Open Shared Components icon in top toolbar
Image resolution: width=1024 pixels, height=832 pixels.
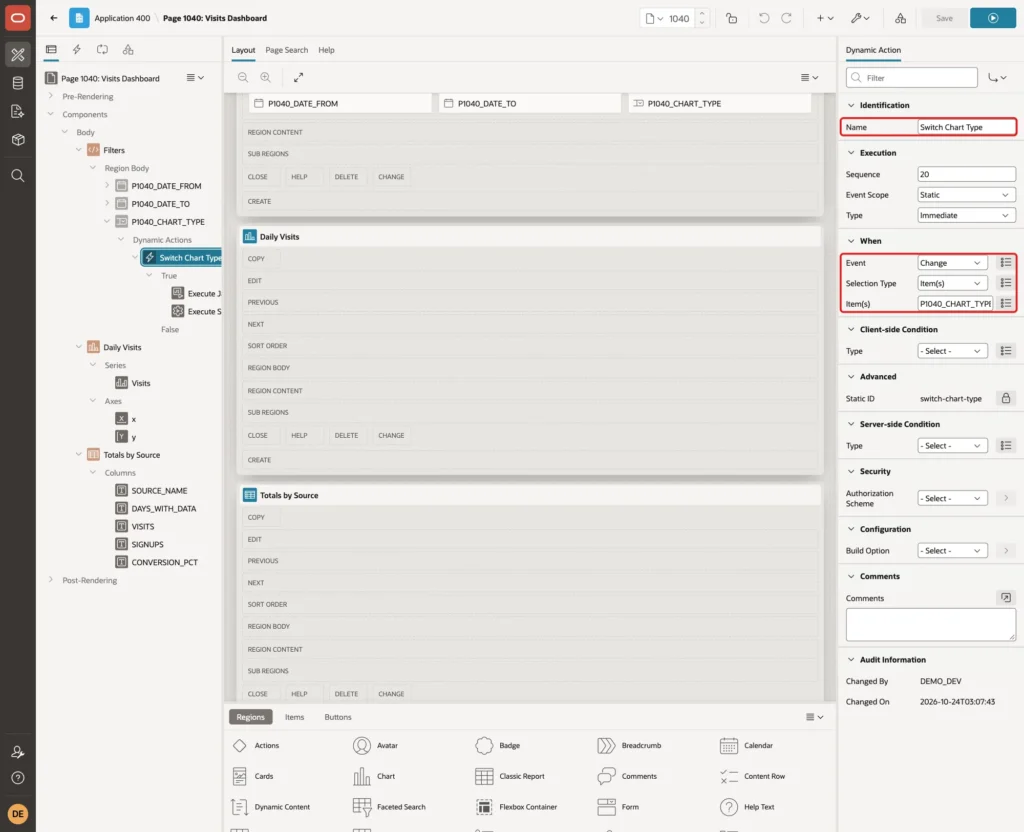point(901,18)
